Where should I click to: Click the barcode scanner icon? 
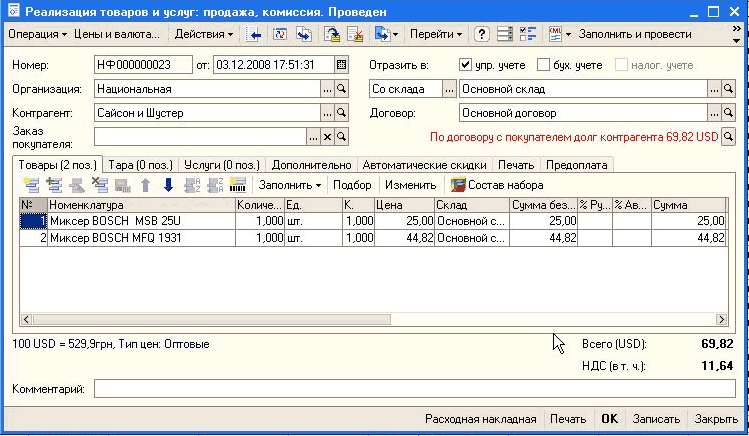coord(238,185)
